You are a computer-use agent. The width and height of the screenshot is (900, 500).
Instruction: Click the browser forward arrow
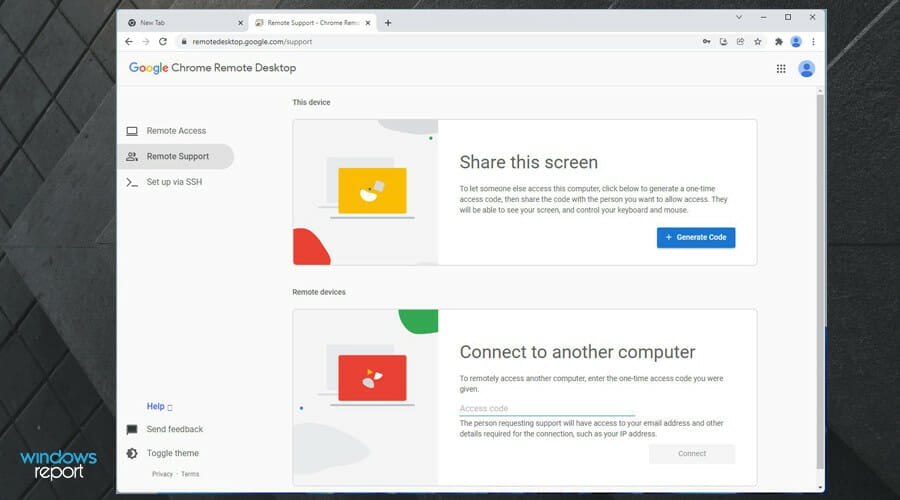click(x=146, y=41)
